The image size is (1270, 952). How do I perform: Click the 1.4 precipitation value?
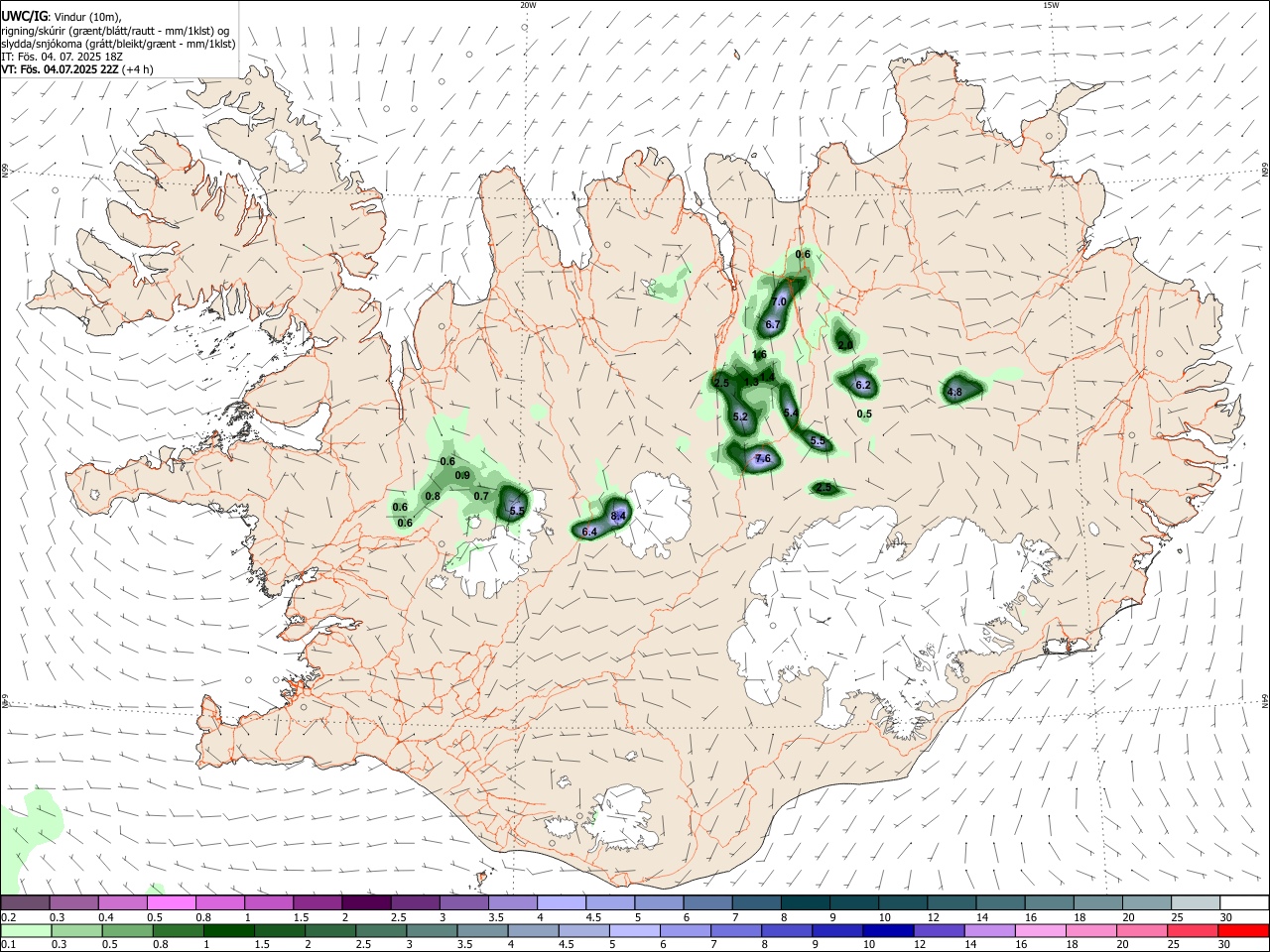click(767, 376)
